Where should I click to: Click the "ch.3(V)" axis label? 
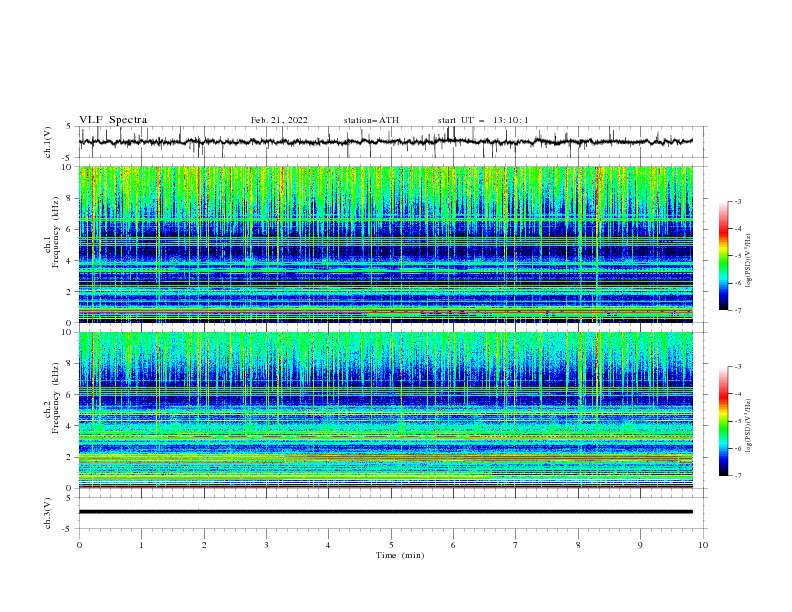(48, 513)
